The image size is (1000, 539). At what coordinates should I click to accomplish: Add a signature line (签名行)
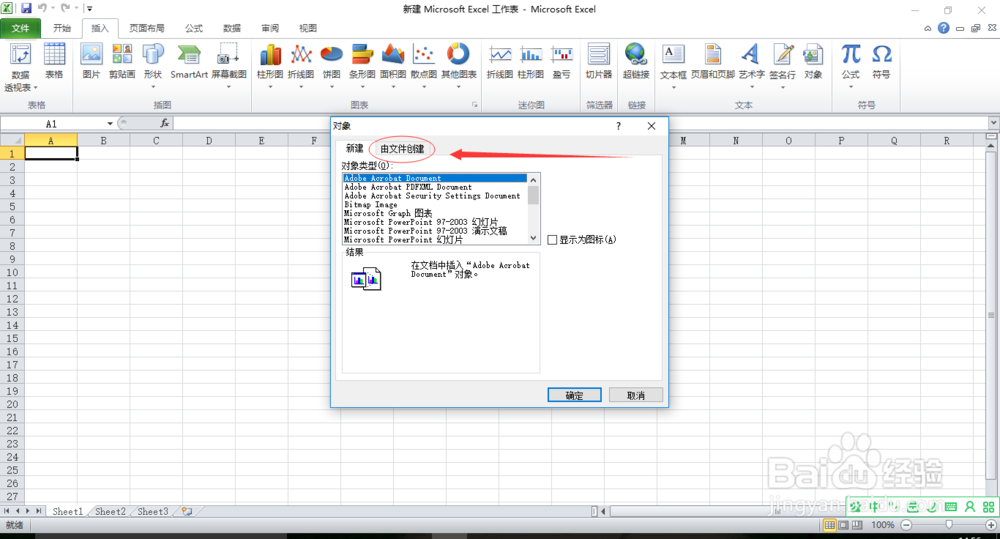point(783,64)
